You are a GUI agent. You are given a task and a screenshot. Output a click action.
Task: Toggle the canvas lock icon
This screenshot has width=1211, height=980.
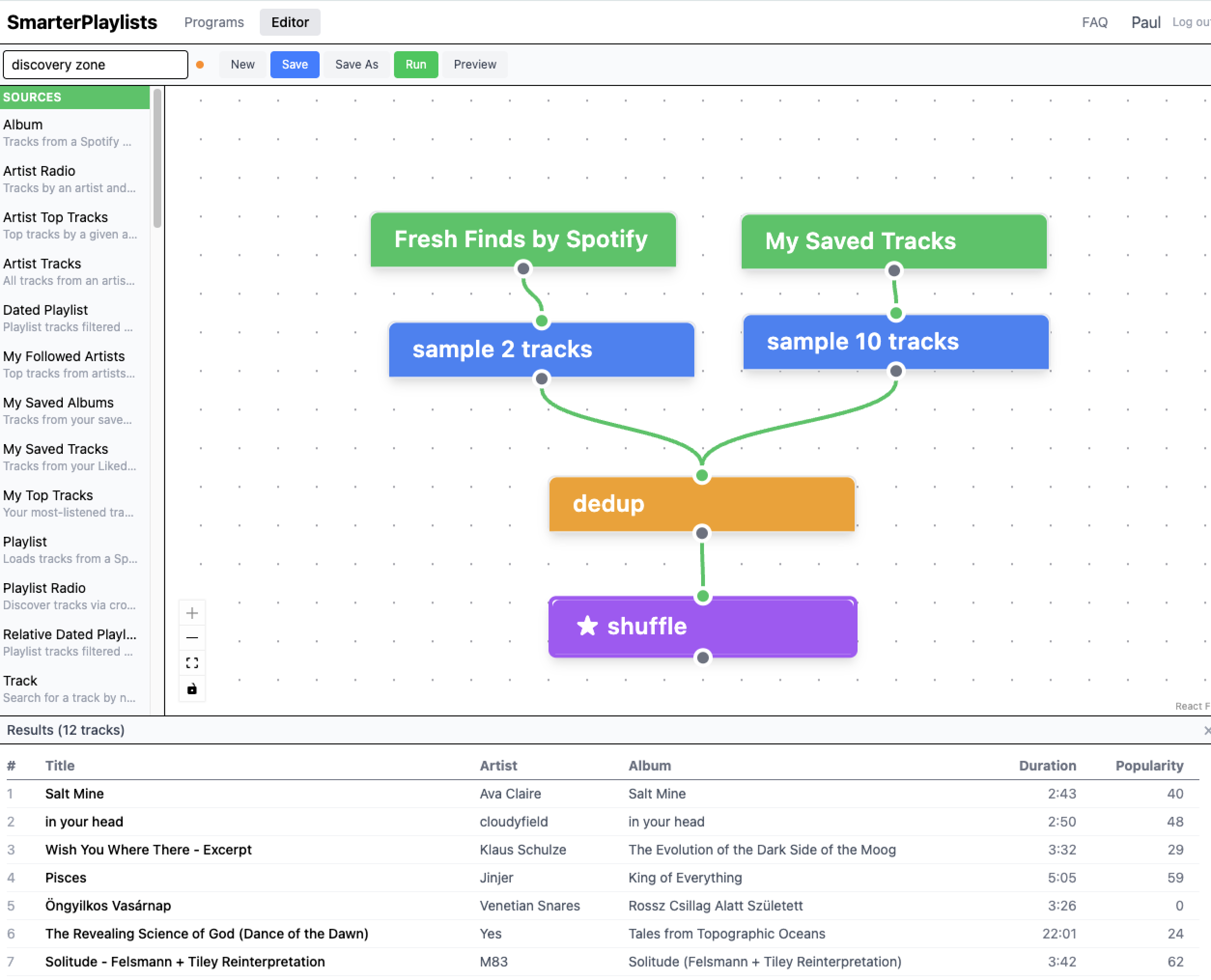(x=192, y=689)
